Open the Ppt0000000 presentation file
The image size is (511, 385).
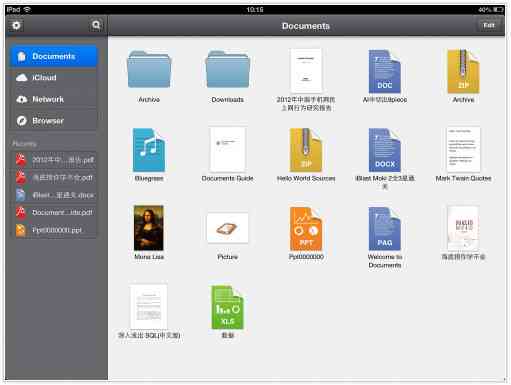[x=306, y=229]
